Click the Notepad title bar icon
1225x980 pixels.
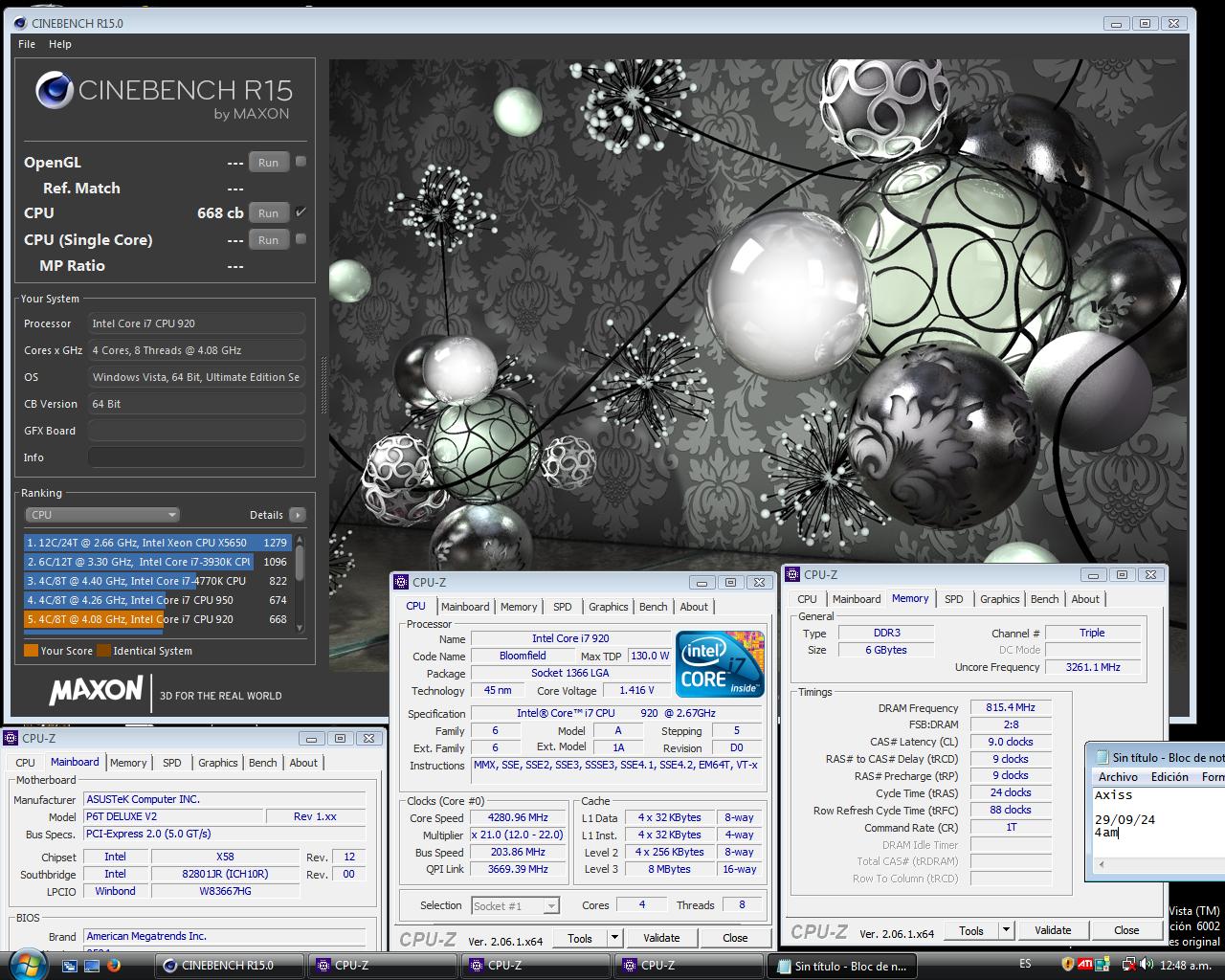pyautogui.click(x=1102, y=756)
